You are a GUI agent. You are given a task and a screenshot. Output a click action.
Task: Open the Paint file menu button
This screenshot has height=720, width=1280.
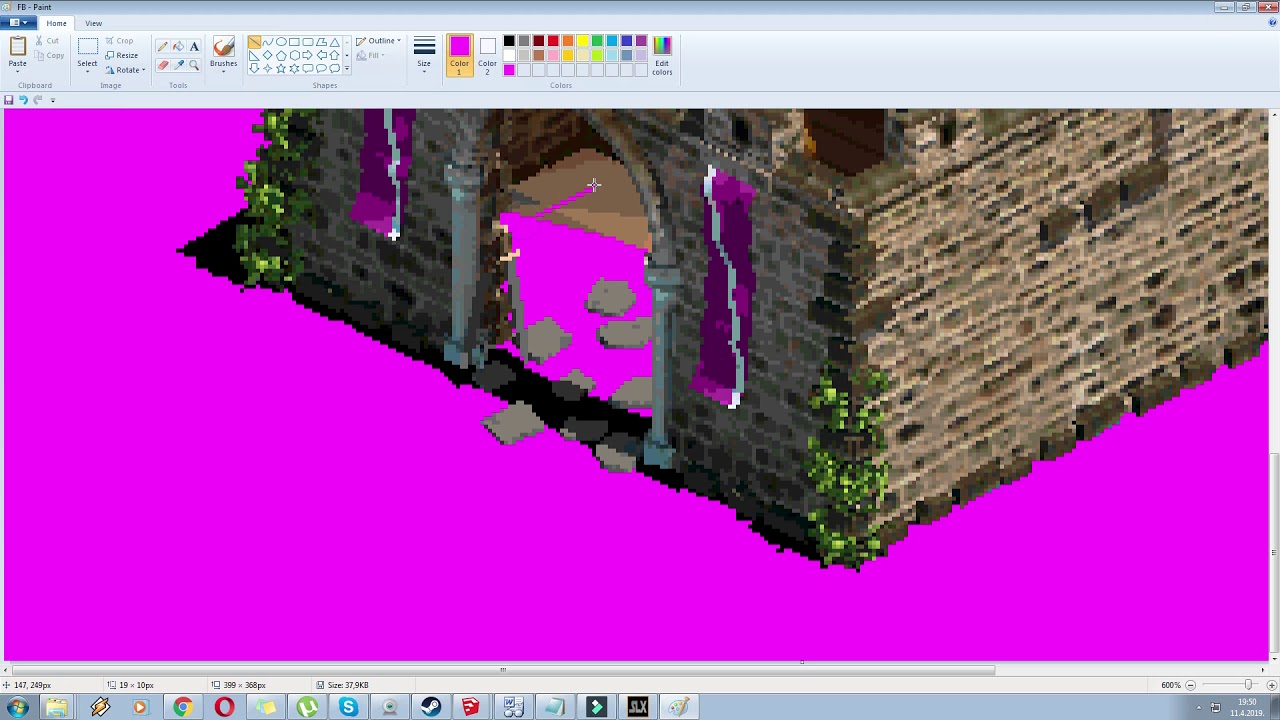(x=18, y=23)
